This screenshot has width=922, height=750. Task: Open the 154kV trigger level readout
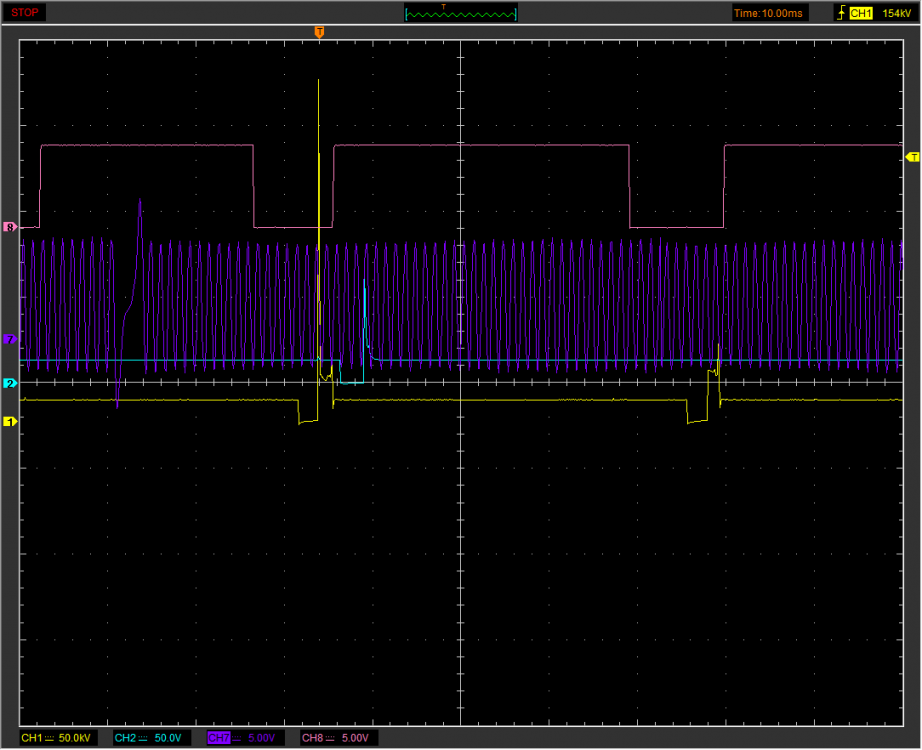click(896, 13)
